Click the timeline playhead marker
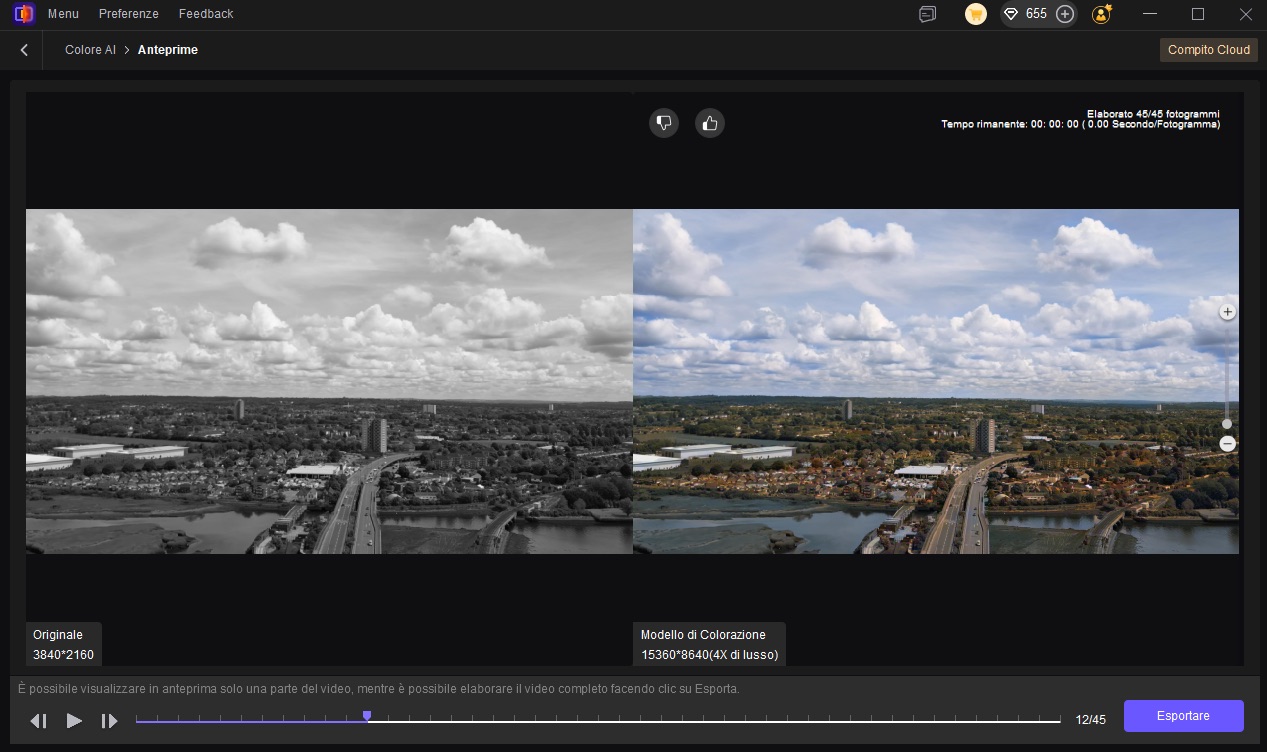The height and width of the screenshot is (752, 1267). (x=367, y=716)
